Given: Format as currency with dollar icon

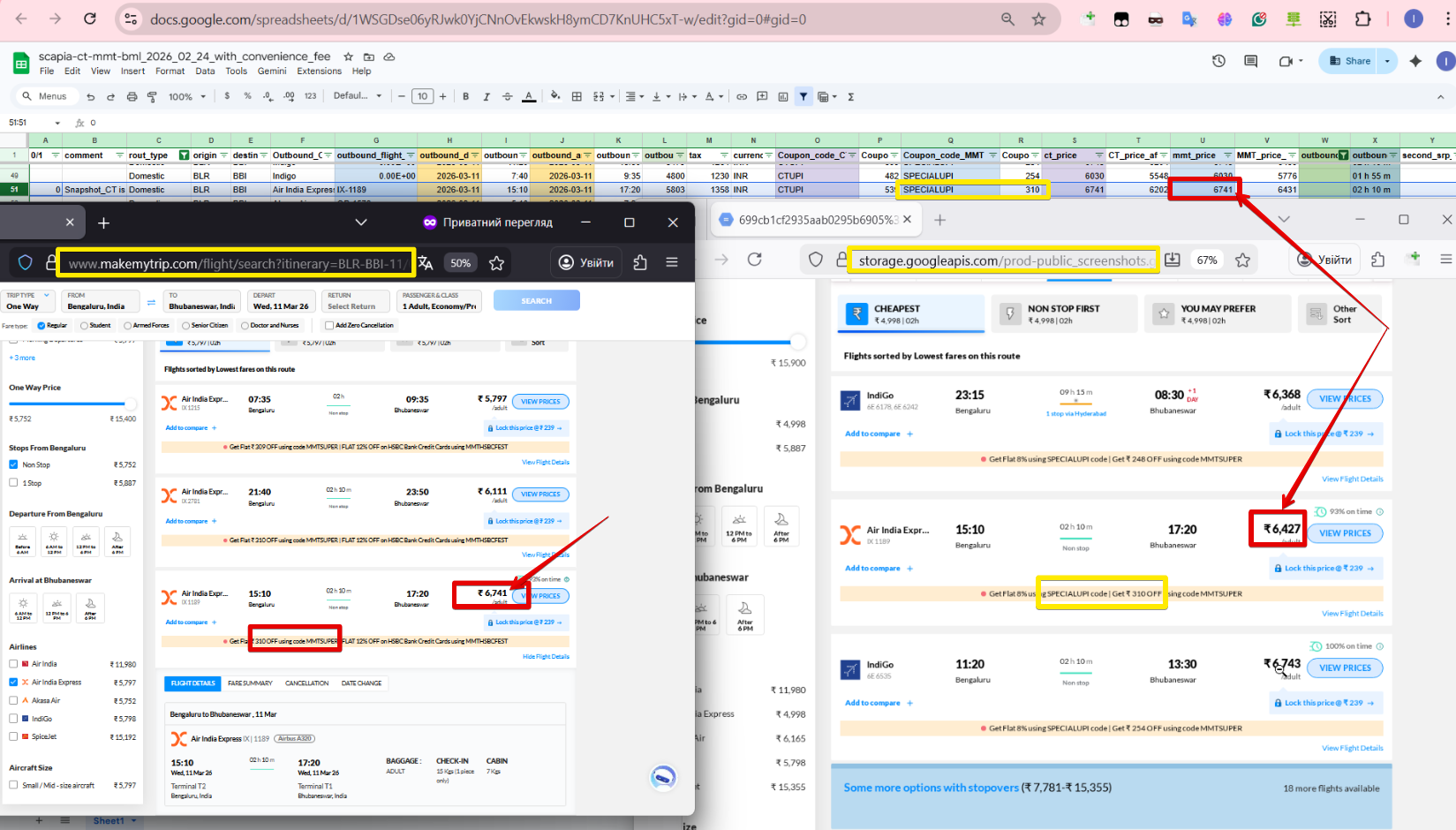Looking at the screenshot, I should pos(227,96).
